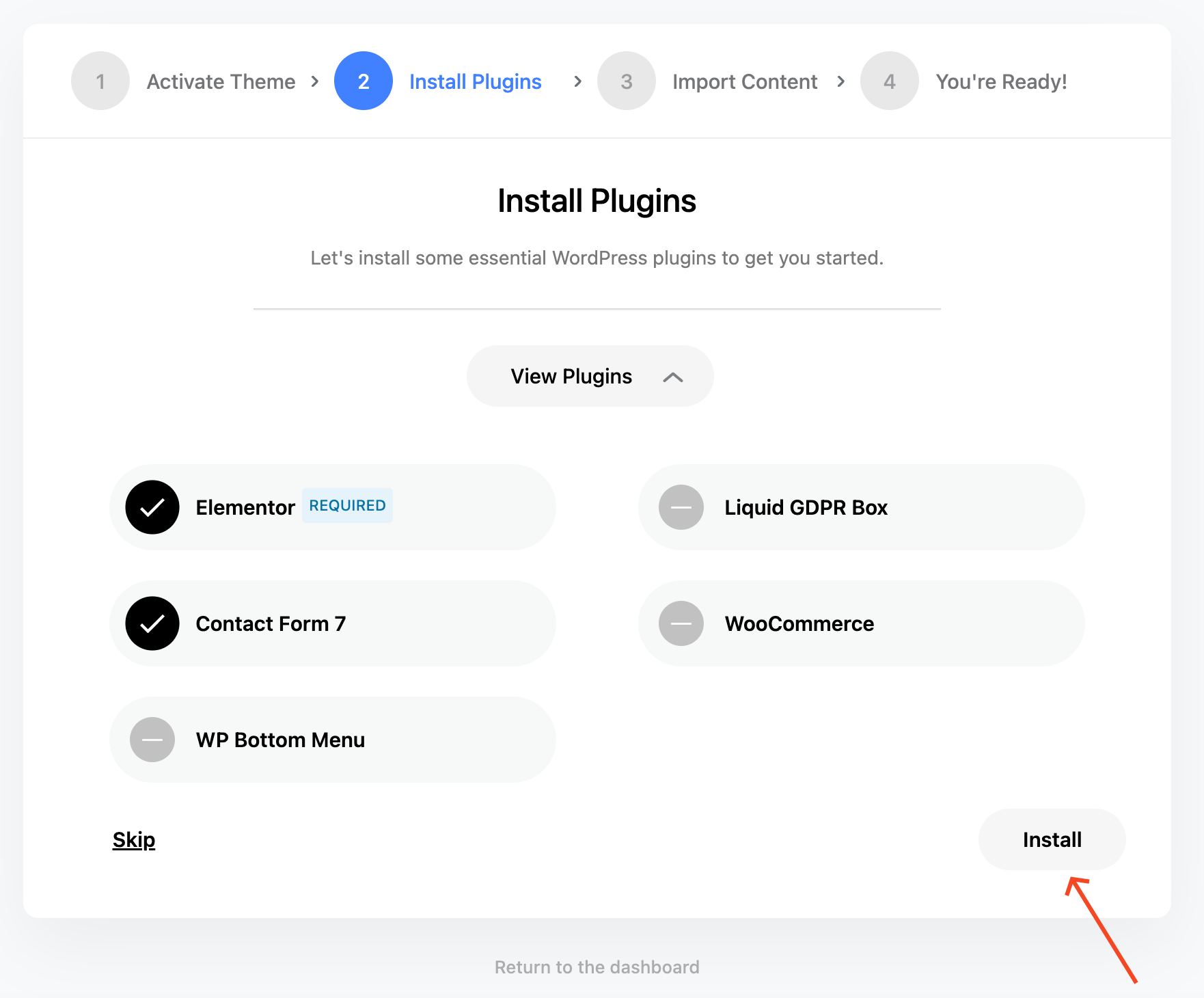Image resolution: width=1204 pixels, height=998 pixels.
Task: Jump to the You're Ready! step
Action: (1001, 82)
